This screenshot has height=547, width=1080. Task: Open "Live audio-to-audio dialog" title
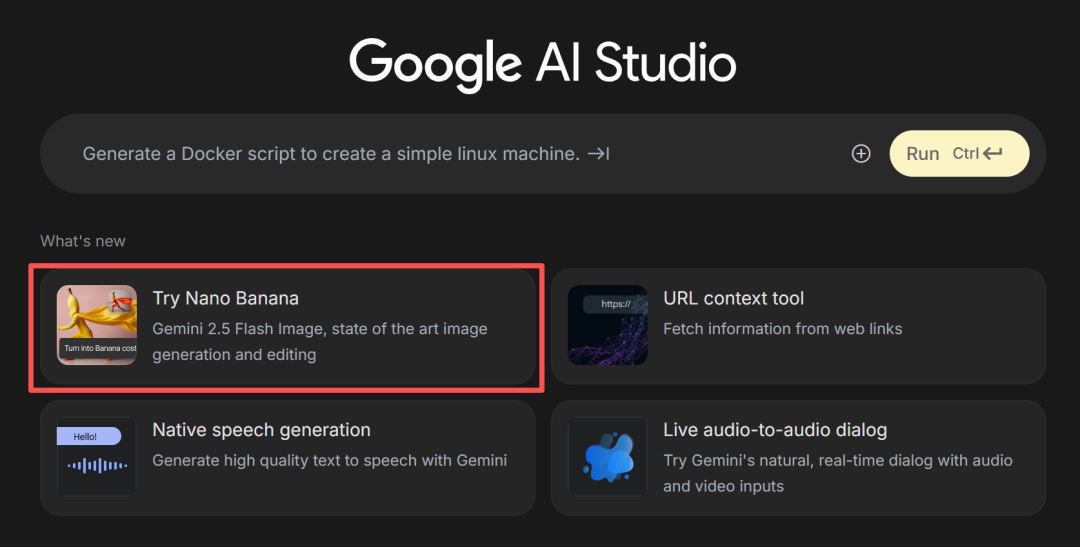(x=775, y=430)
